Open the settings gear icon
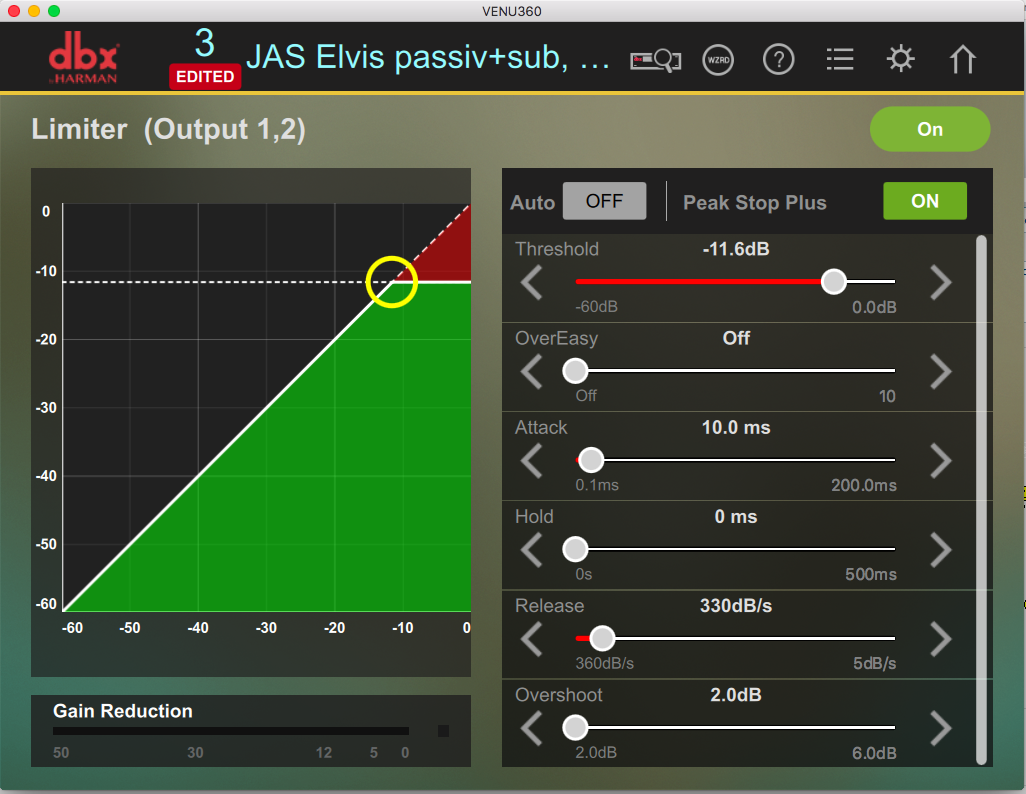The width and height of the screenshot is (1026, 794). tap(901, 59)
